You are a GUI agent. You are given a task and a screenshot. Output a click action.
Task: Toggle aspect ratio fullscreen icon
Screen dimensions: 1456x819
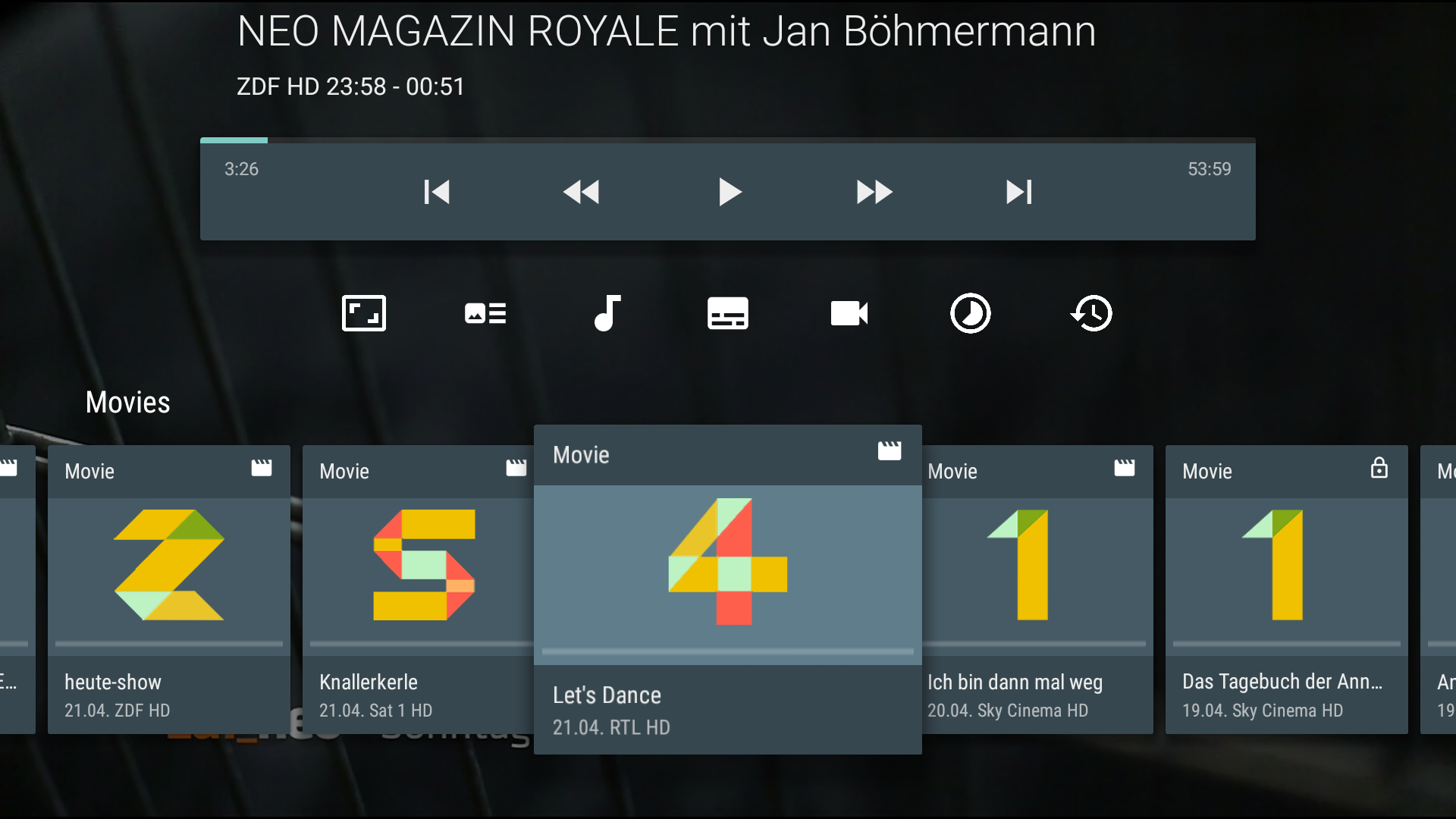click(x=364, y=313)
